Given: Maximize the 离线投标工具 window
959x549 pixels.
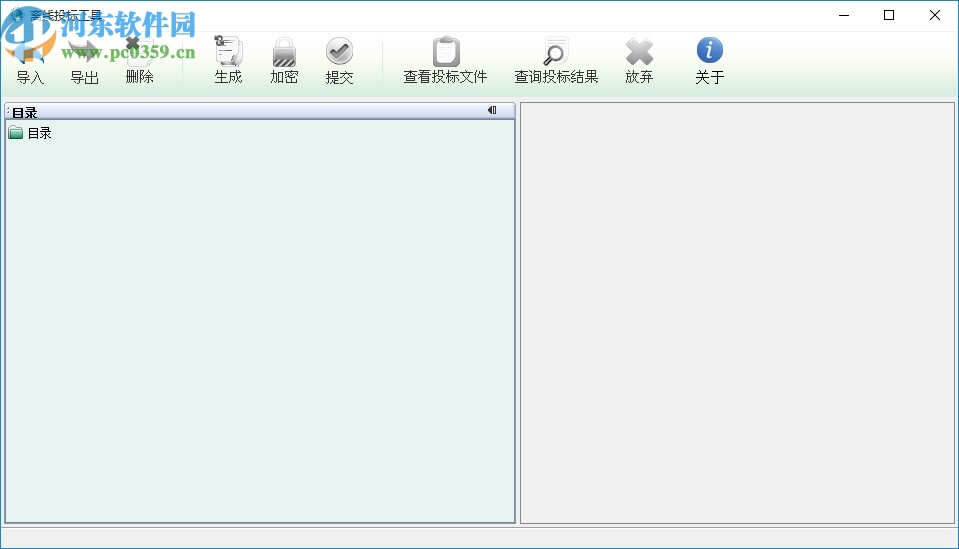Looking at the screenshot, I should pyautogui.click(x=889, y=15).
